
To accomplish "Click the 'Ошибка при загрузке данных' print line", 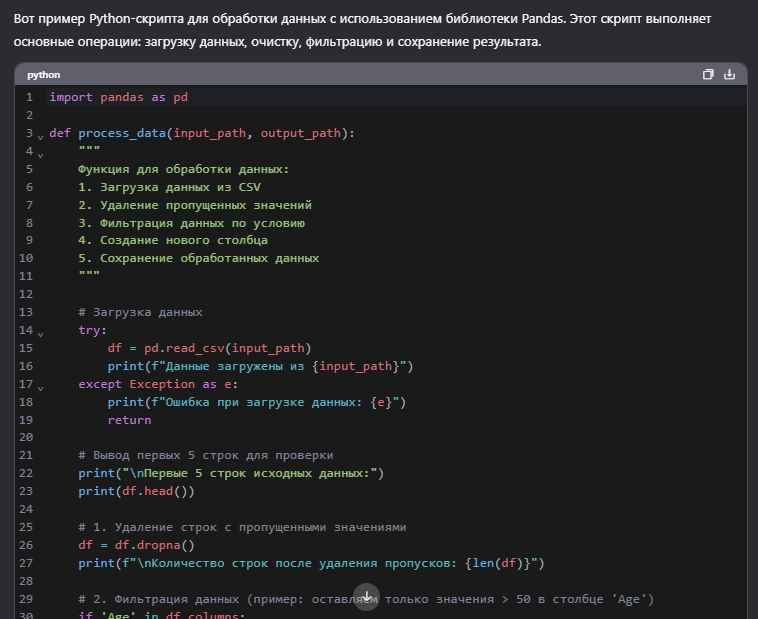I will point(257,402).
